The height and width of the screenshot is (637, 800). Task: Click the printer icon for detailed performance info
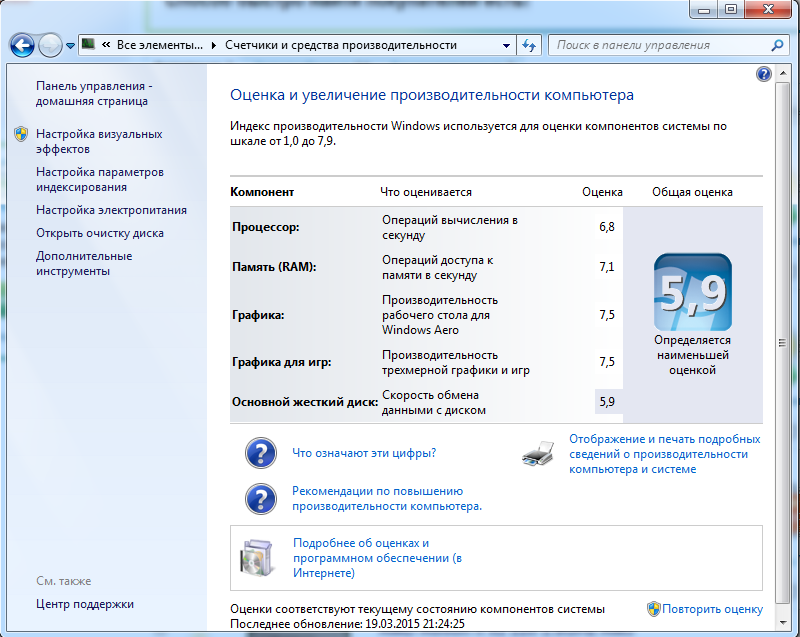538,455
